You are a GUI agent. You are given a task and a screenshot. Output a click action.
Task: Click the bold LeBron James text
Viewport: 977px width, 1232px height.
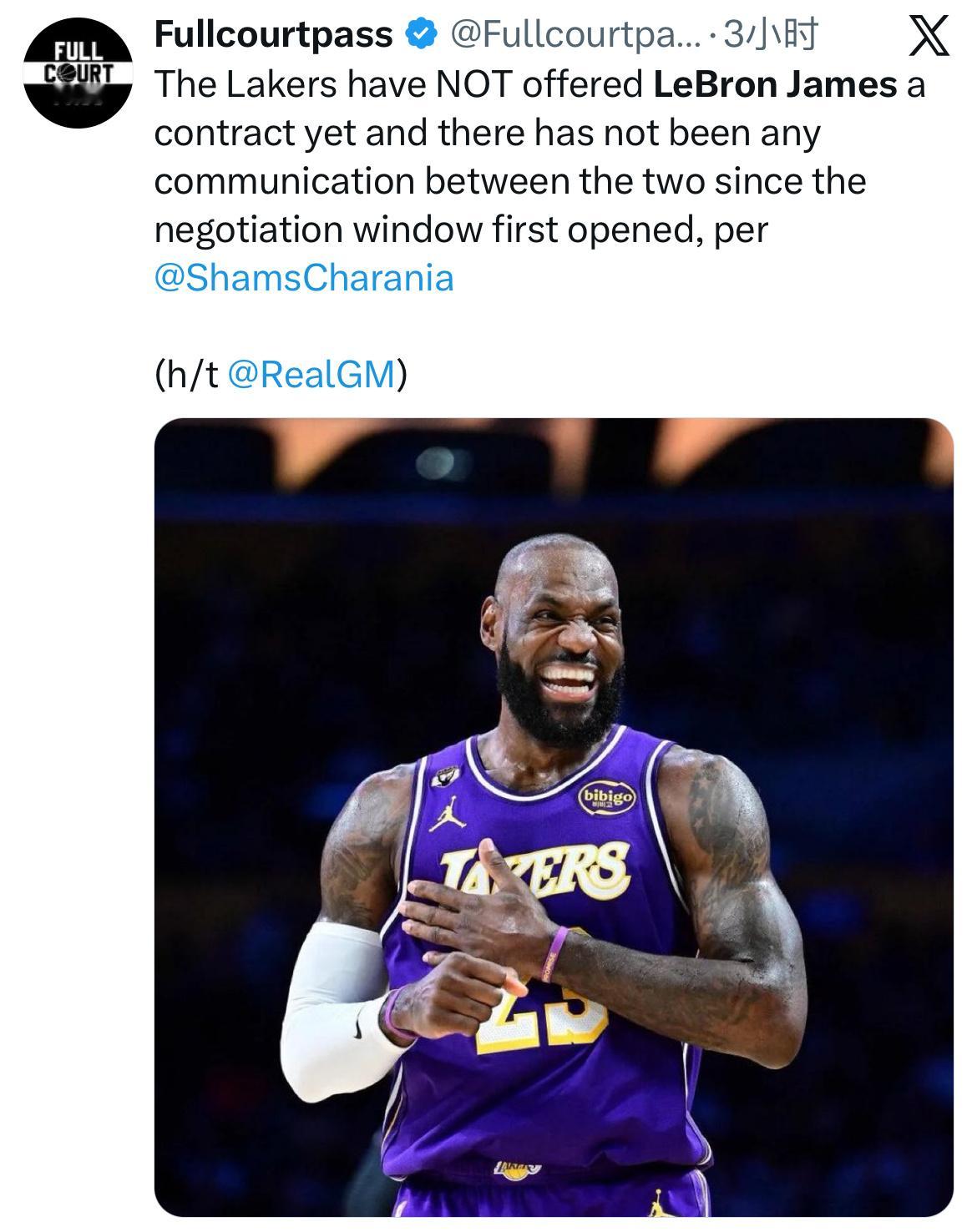775,84
